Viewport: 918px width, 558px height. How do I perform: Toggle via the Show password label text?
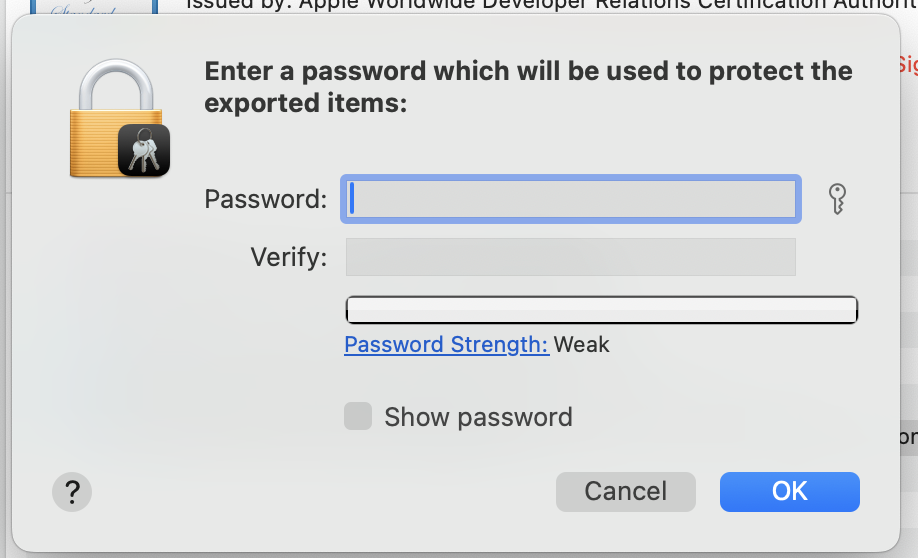tap(478, 417)
